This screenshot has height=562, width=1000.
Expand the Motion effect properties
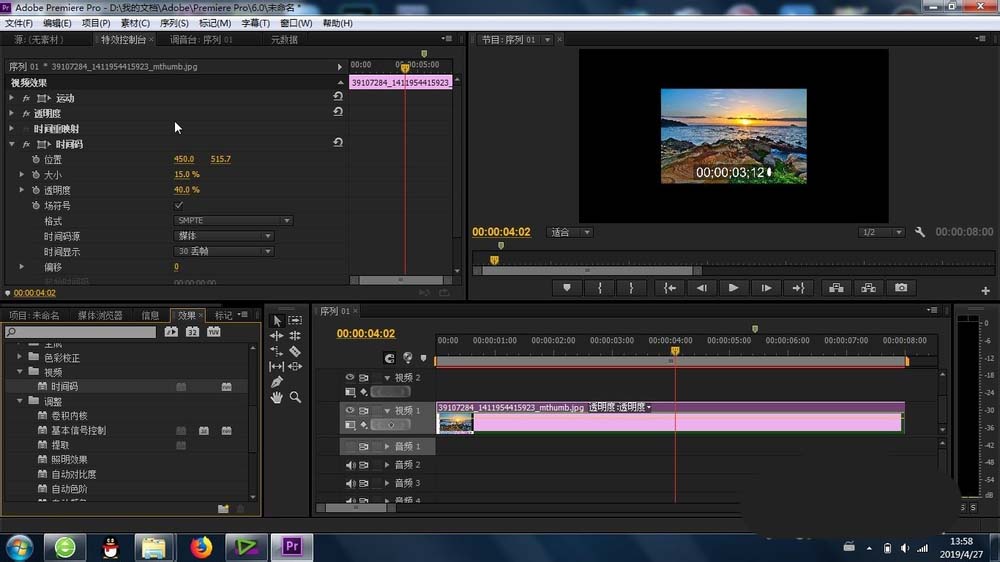(11, 98)
